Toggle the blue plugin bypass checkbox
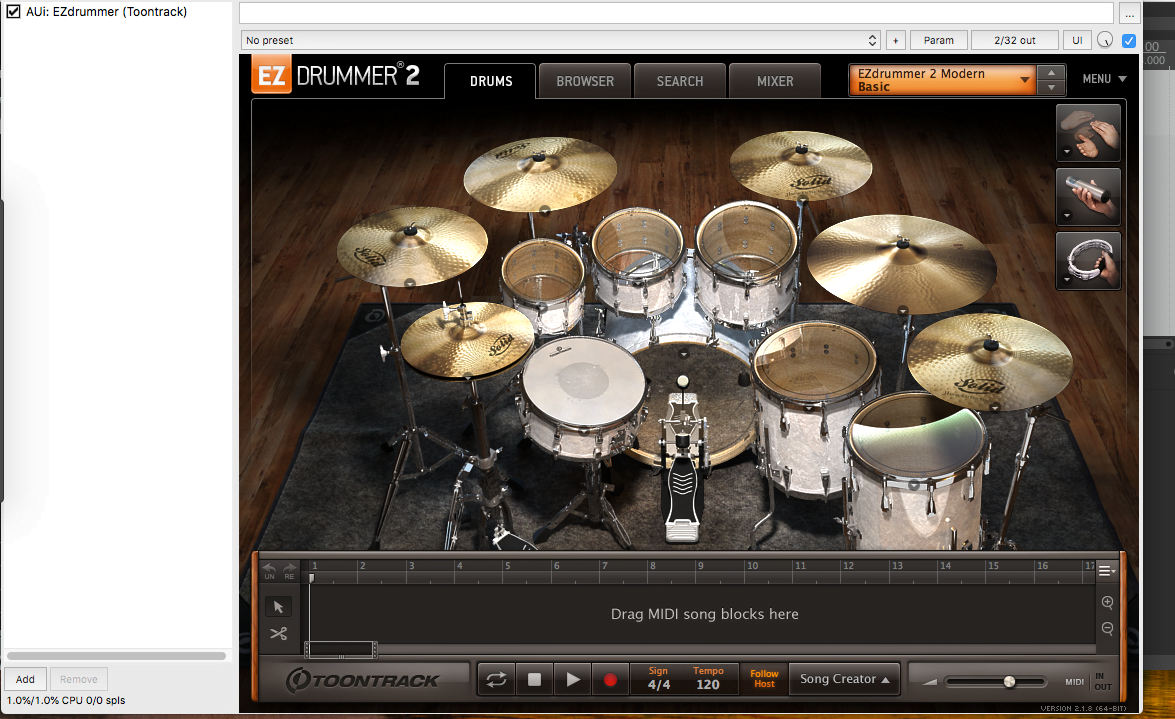The image size is (1175, 719). (x=1129, y=40)
